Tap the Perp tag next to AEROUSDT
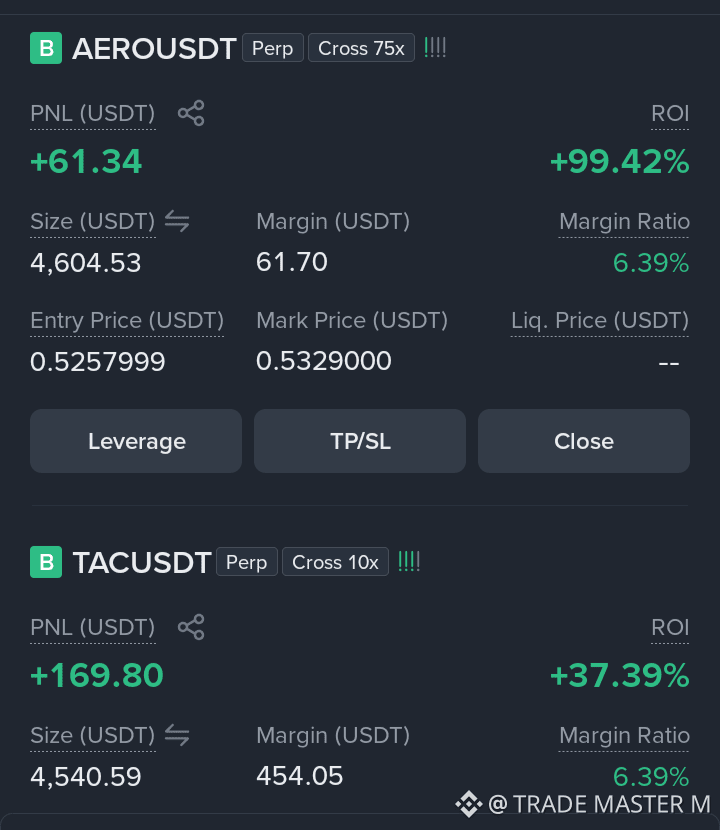Image resolution: width=720 pixels, height=830 pixels. [273, 48]
